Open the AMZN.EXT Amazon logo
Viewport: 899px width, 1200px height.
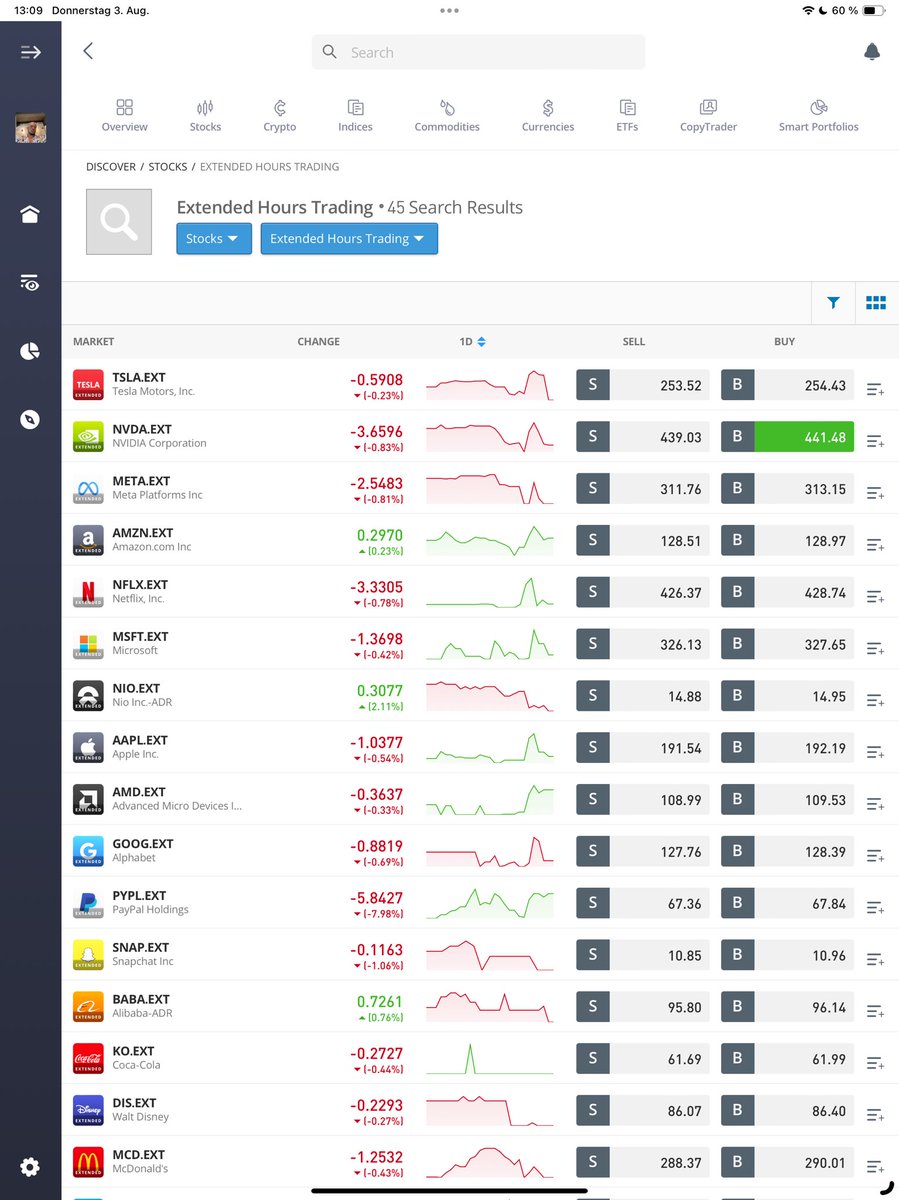[x=88, y=540]
